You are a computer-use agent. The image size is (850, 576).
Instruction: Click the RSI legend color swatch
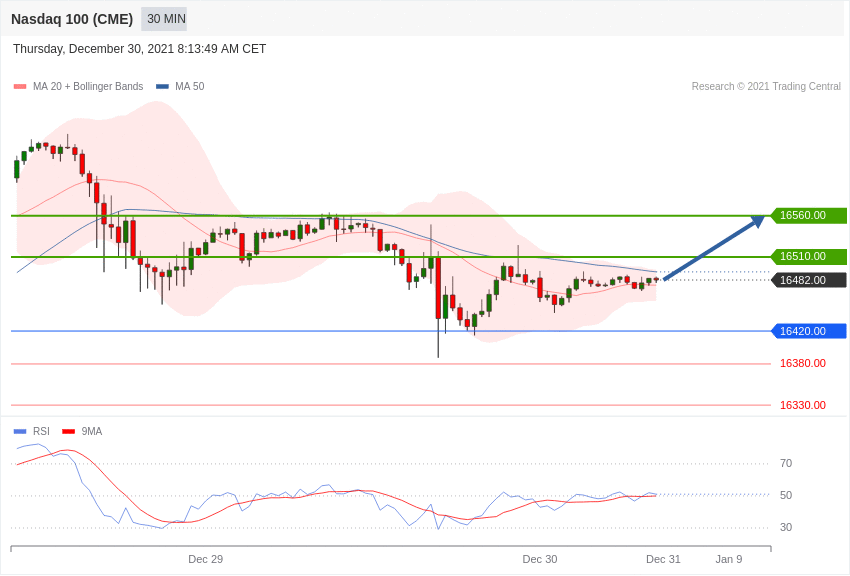(20, 431)
